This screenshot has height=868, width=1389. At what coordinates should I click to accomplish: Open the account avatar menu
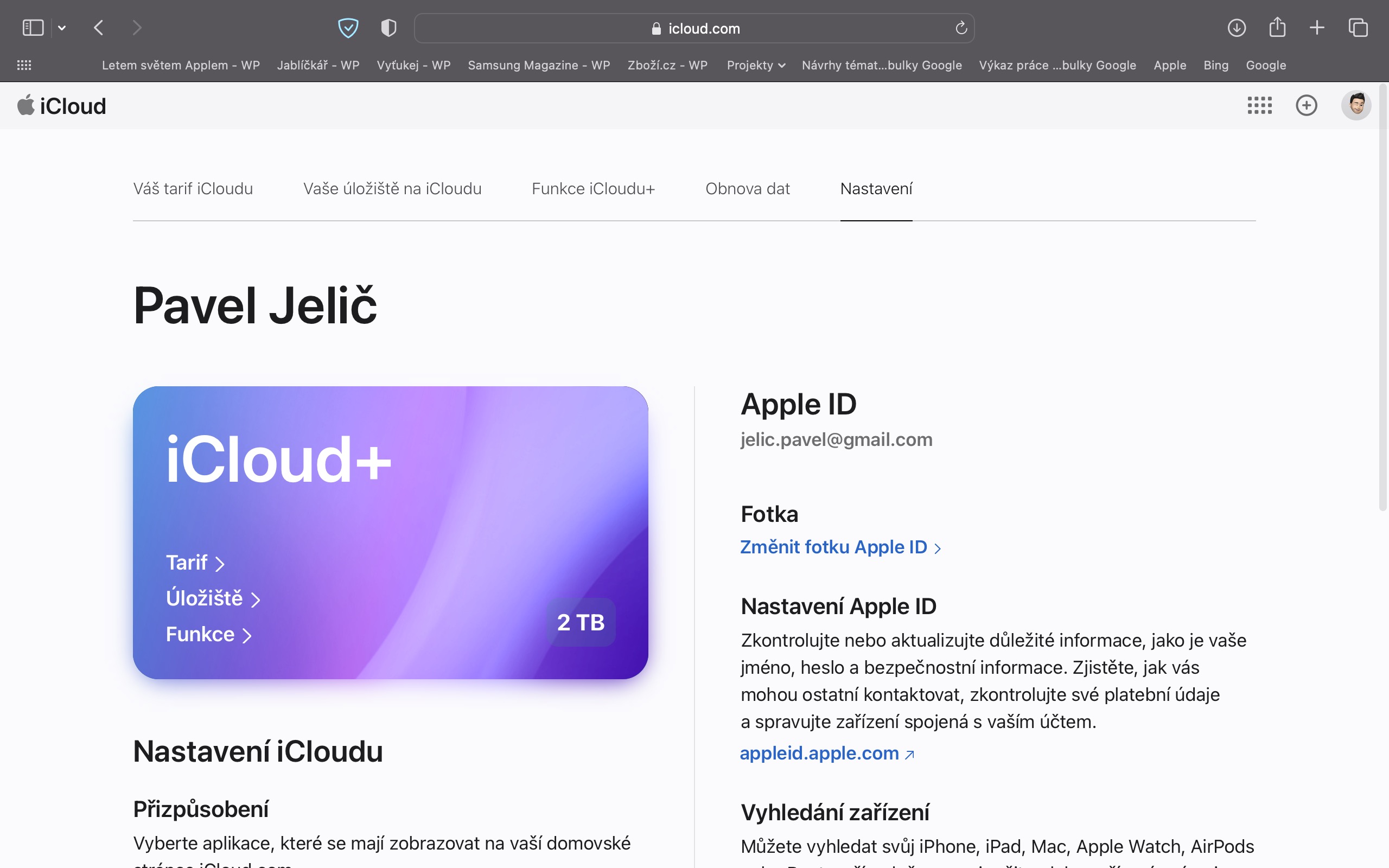1356,105
